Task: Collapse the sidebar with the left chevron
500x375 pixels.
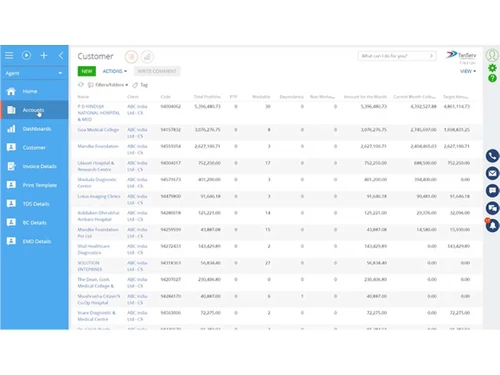Action: point(61,55)
